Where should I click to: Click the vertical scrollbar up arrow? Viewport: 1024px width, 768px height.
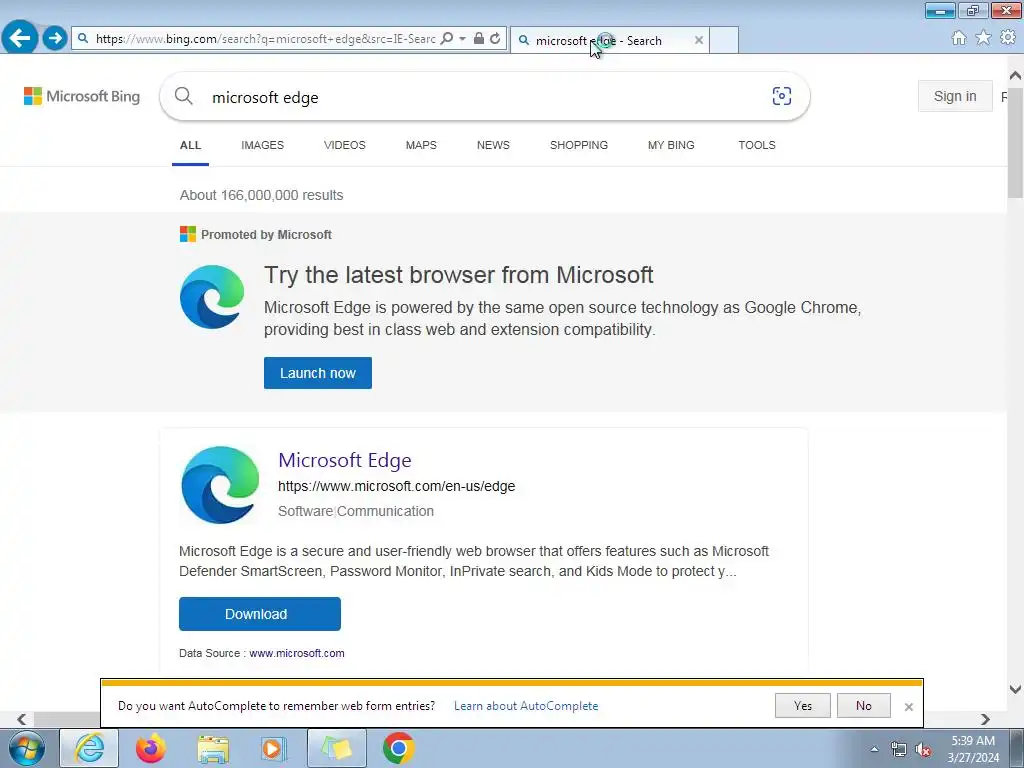tap(1016, 76)
